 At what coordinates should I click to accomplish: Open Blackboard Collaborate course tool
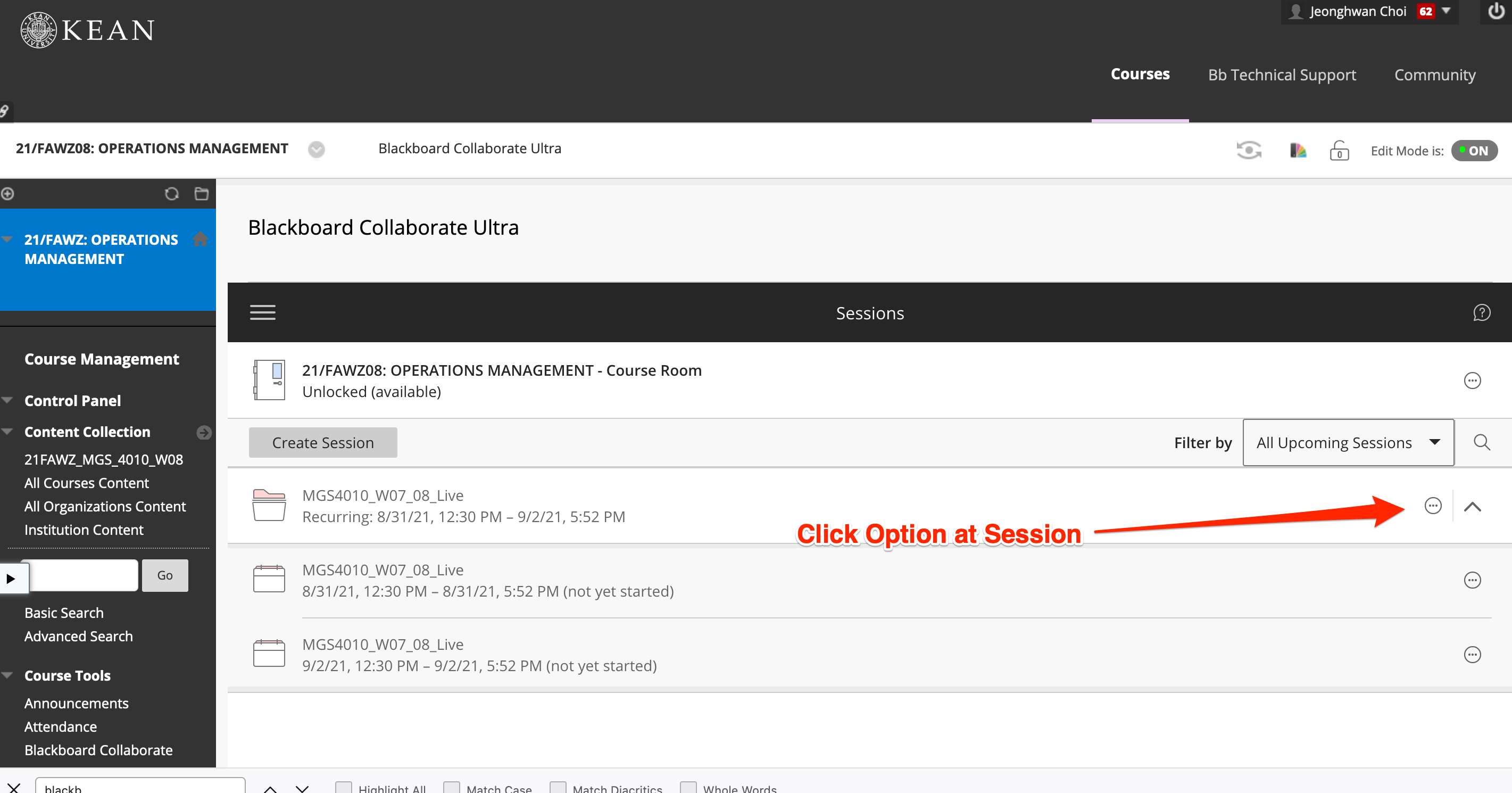pos(98,750)
